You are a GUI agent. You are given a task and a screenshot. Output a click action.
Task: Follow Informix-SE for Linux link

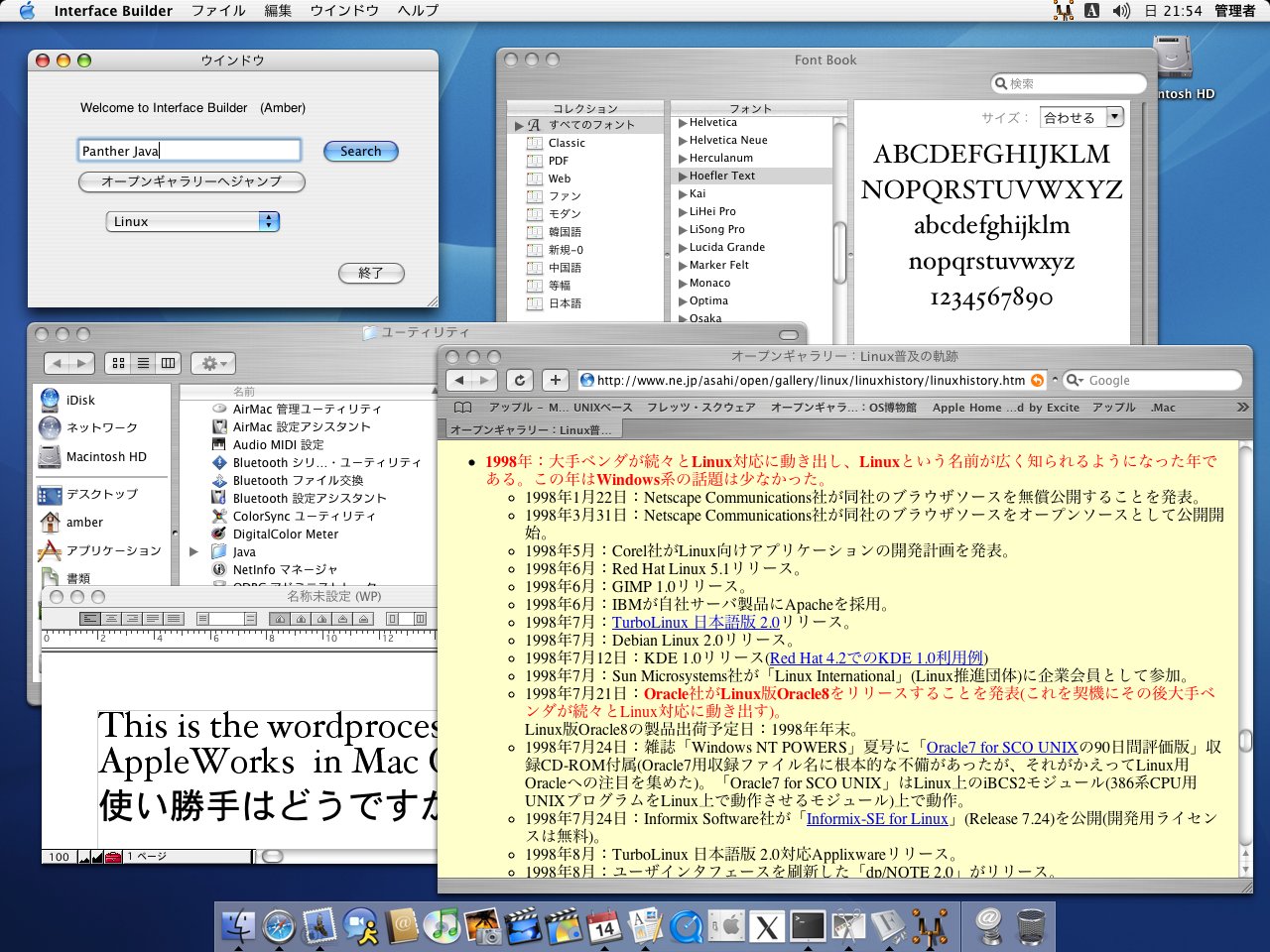(x=877, y=819)
